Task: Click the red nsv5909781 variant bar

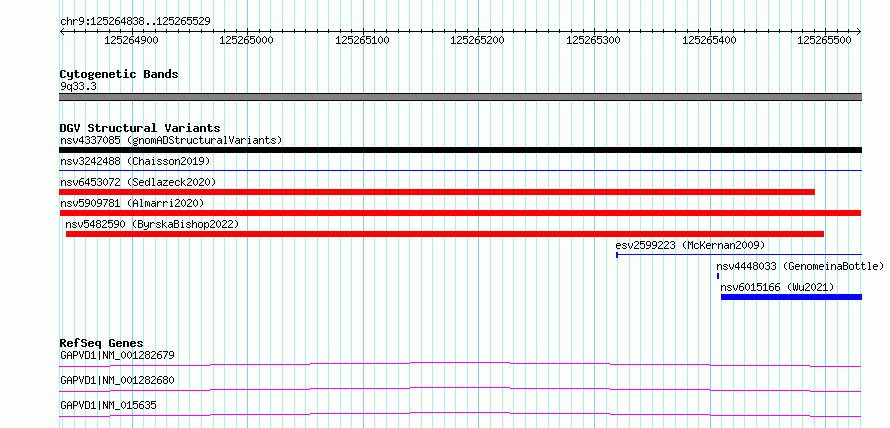Action: 460,213
